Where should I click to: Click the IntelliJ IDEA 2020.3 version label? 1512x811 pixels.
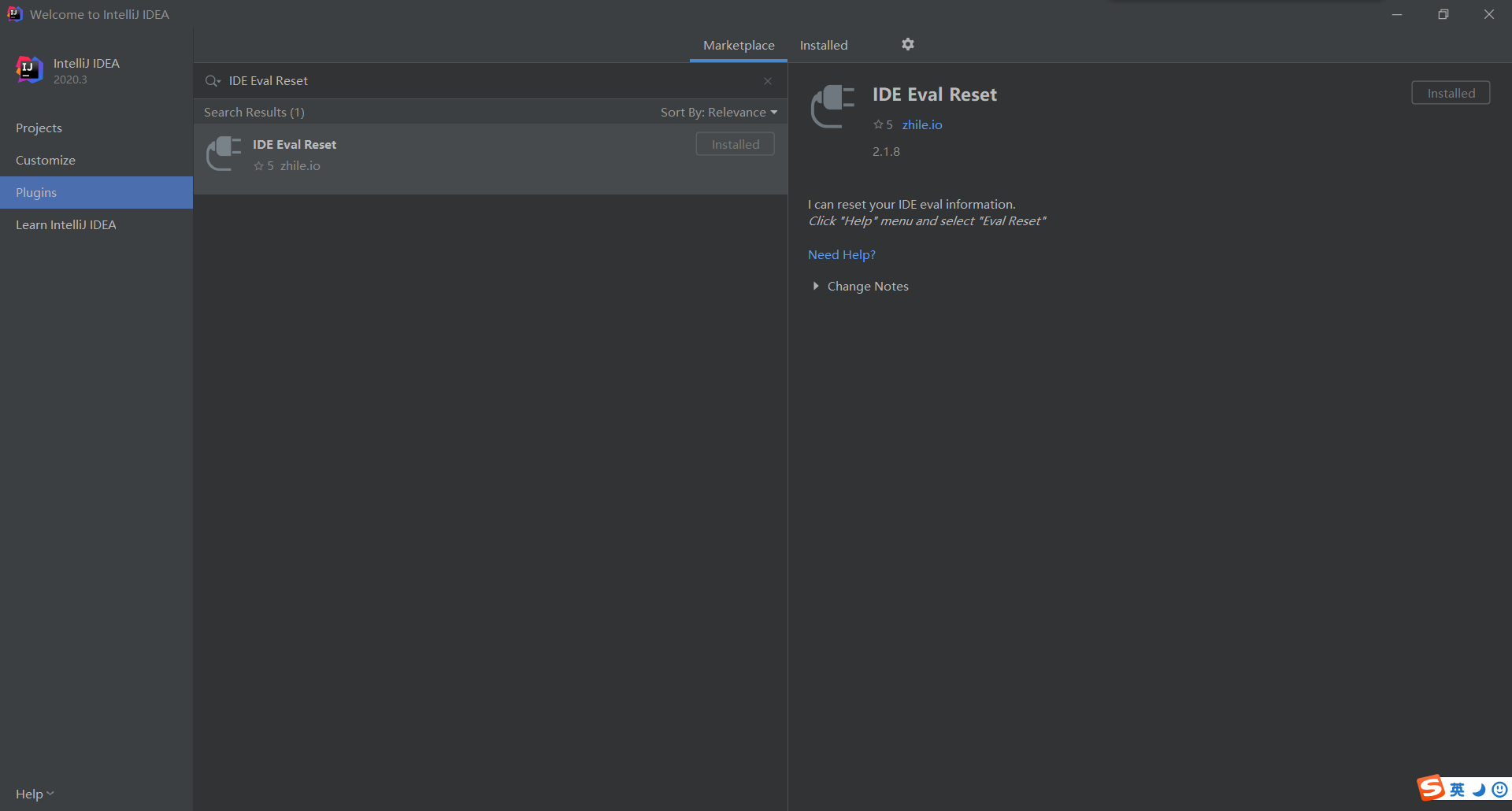(x=70, y=80)
